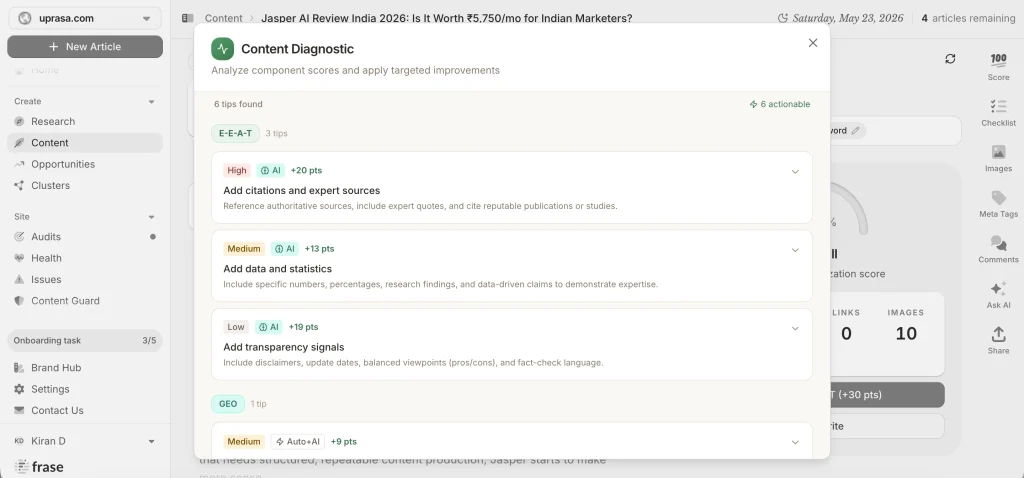Open Content Guard in the sidebar
1024x478 pixels.
pos(65,301)
